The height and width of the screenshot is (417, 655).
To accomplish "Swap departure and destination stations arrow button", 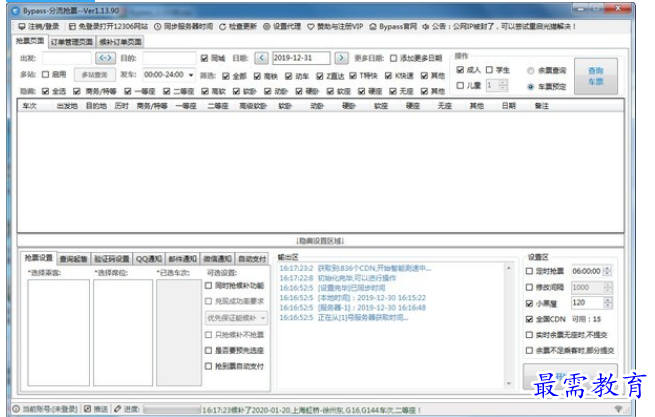I will 105,58.
